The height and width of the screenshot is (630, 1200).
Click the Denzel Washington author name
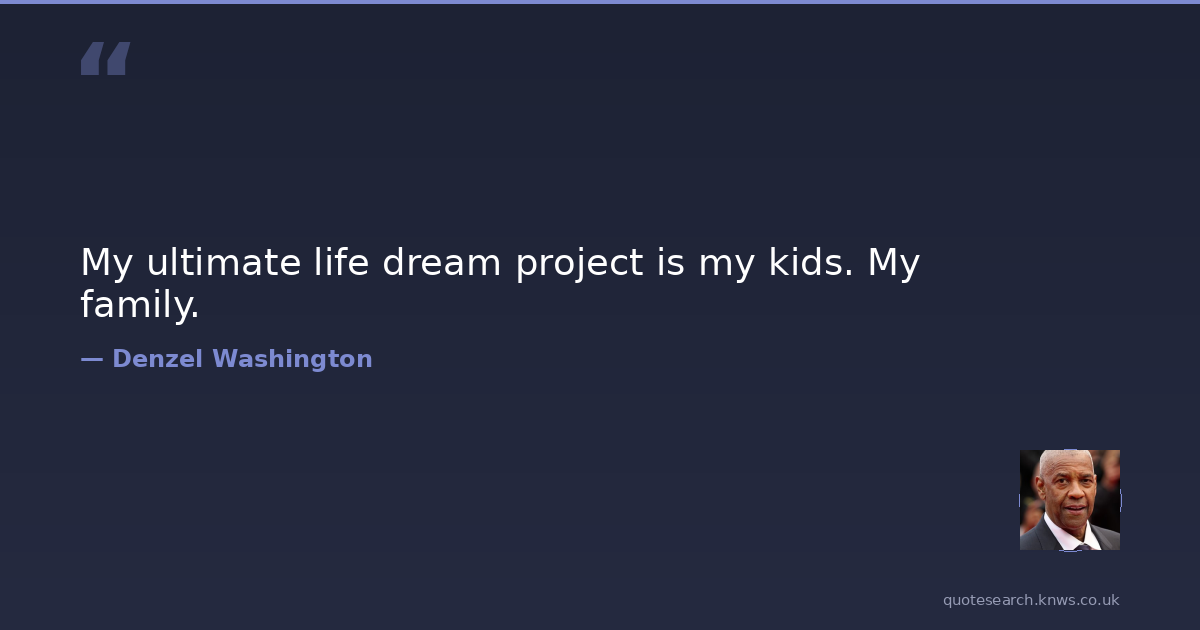pyautogui.click(x=242, y=359)
